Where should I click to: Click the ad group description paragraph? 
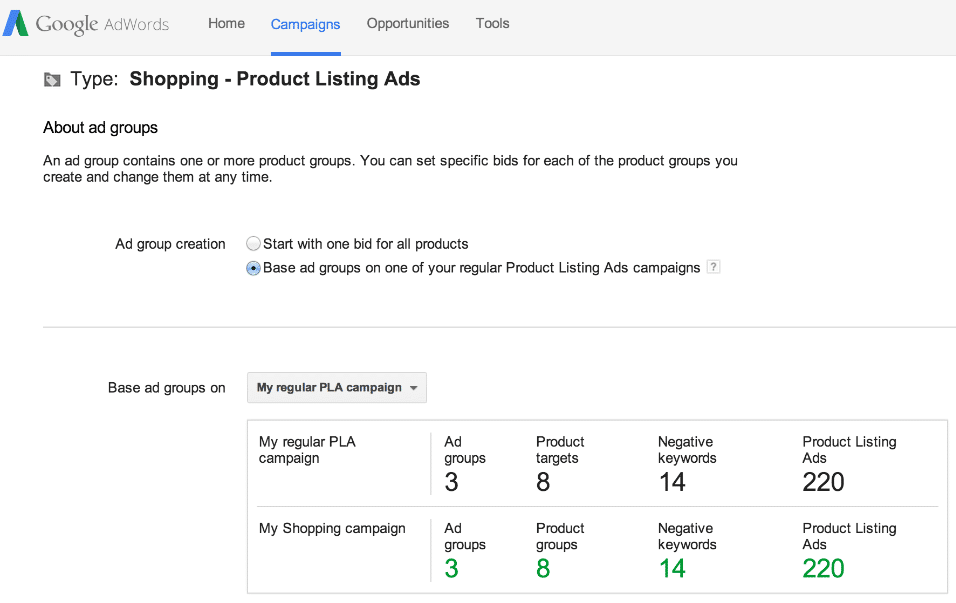[390, 169]
